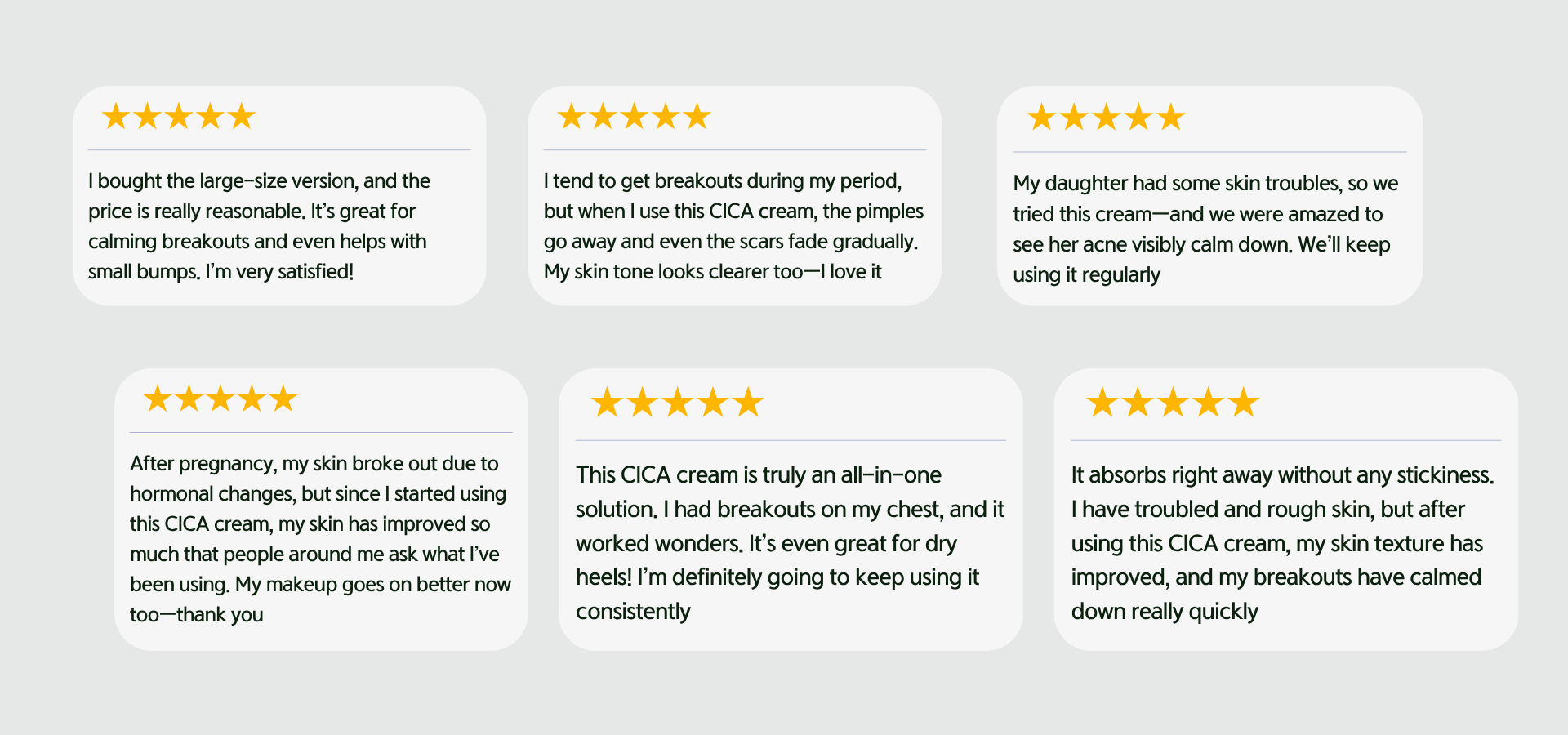Click the fourth star of the all-in-one solution review
Image resolution: width=1568 pixels, height=735 pixels.
click(713, 403)
